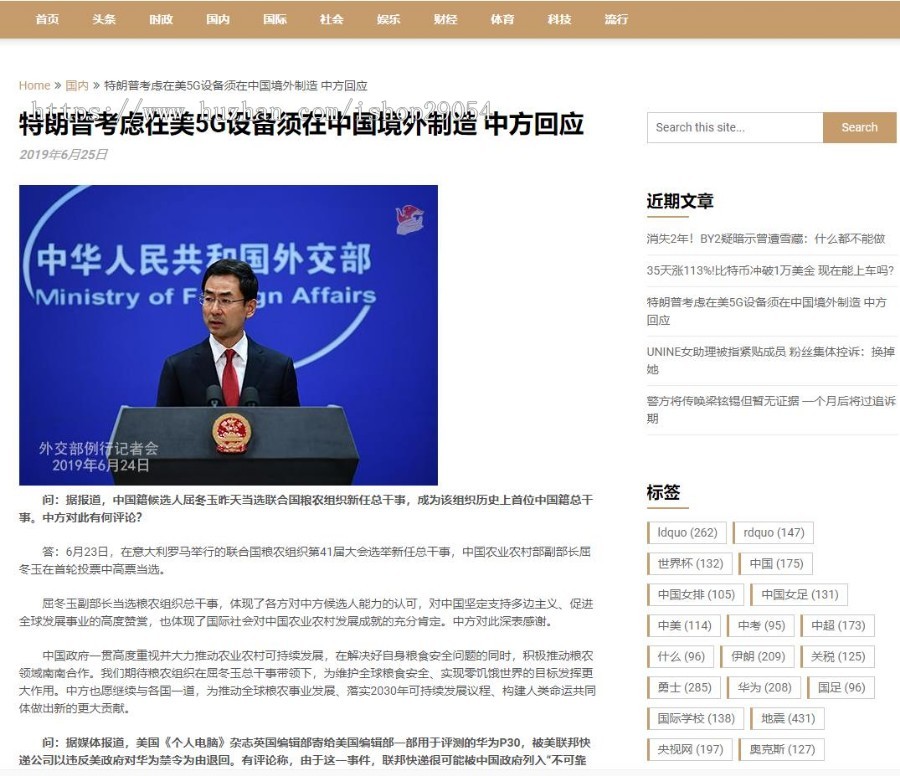Click the UNINE女助理 recent article link

(770, 351)
